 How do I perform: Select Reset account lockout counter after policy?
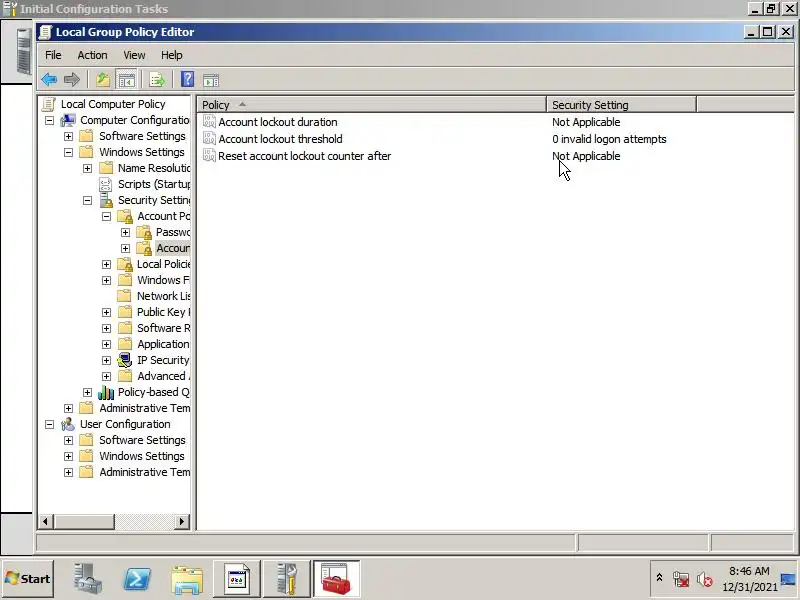305,156
